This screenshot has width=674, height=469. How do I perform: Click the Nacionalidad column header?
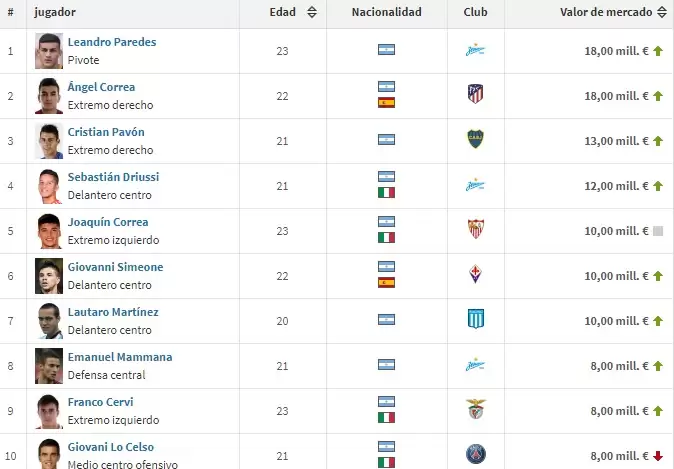387,13
